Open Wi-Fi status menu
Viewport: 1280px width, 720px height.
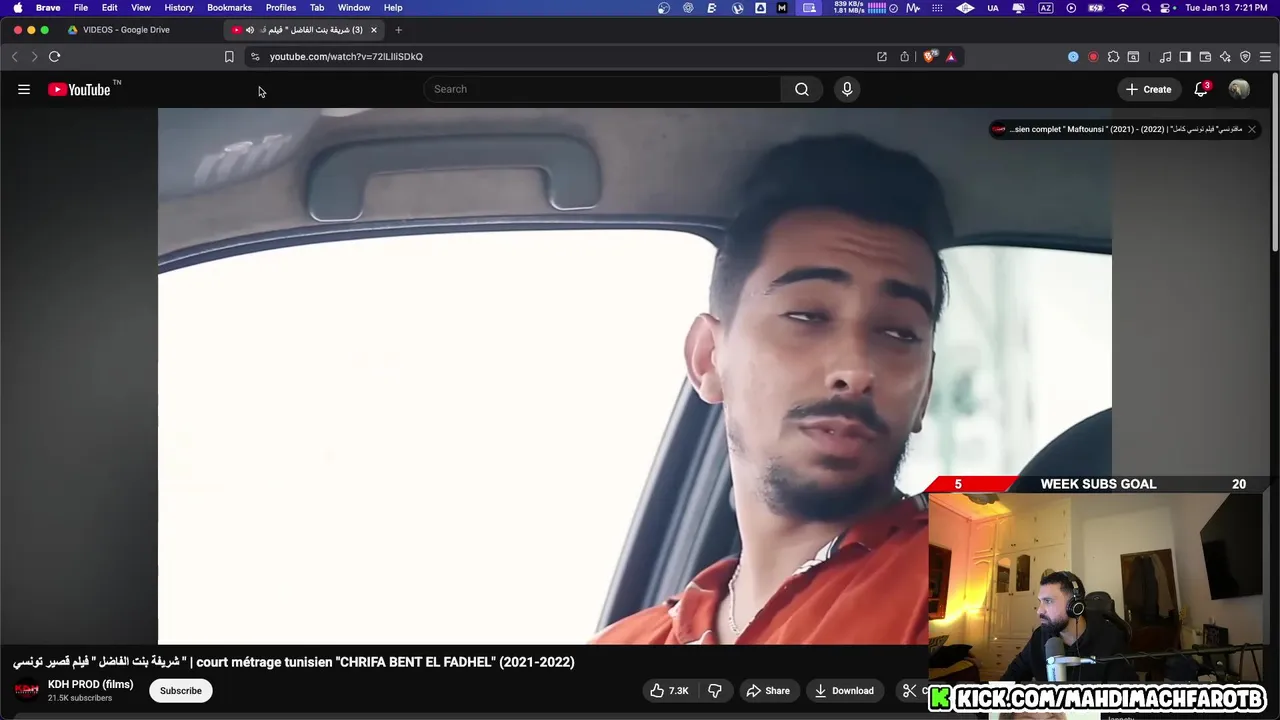[x=1122, y=8]
